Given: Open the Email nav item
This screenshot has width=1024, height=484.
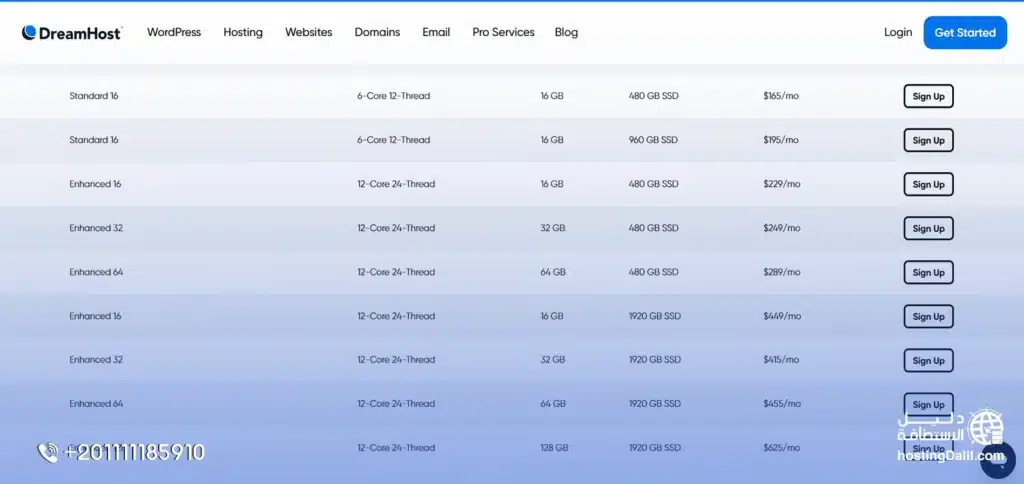Looking at the screenshot, I should tap(436, 32).
